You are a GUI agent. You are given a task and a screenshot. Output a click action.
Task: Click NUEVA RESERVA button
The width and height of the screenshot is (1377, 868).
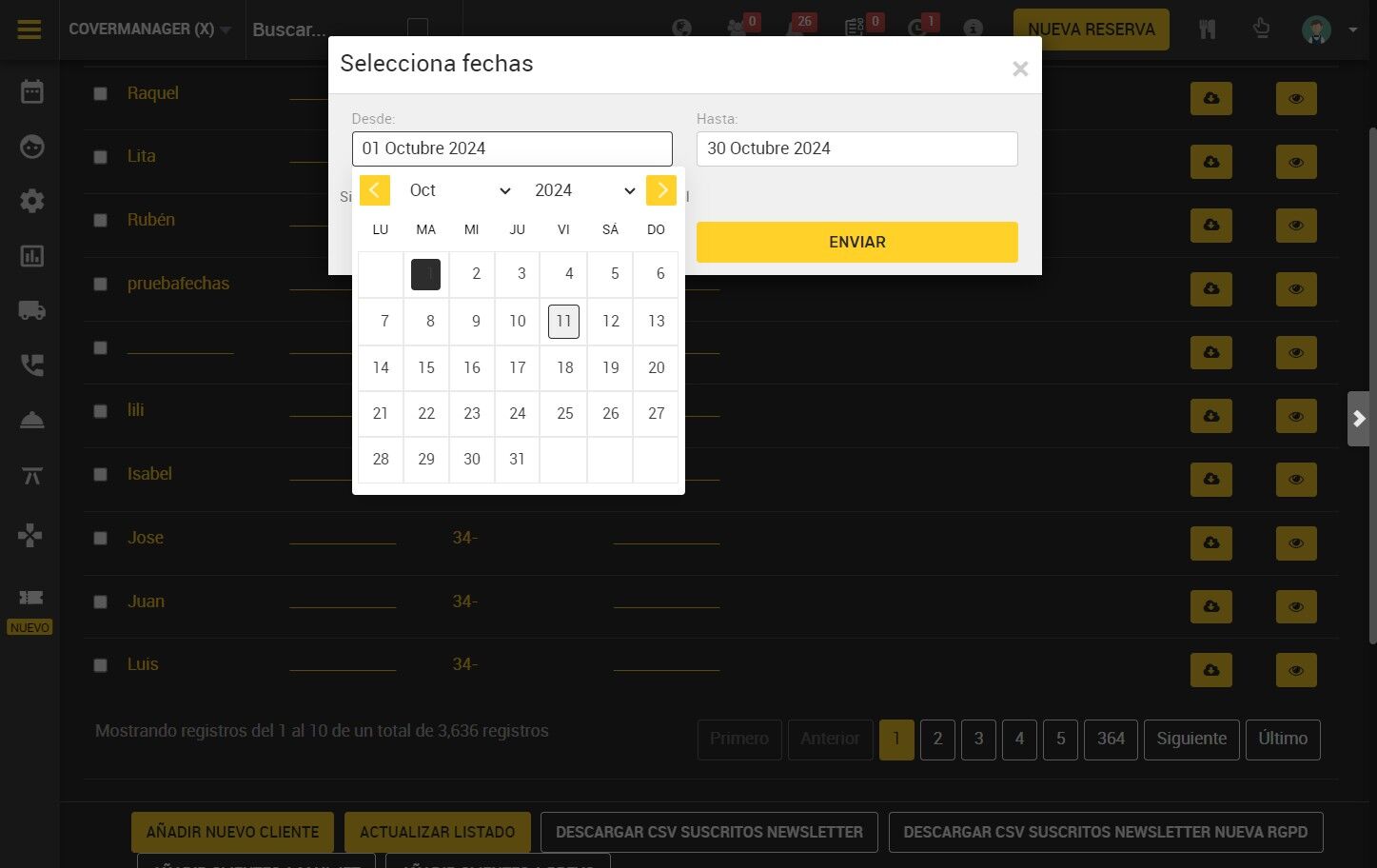click(1092, 30)
